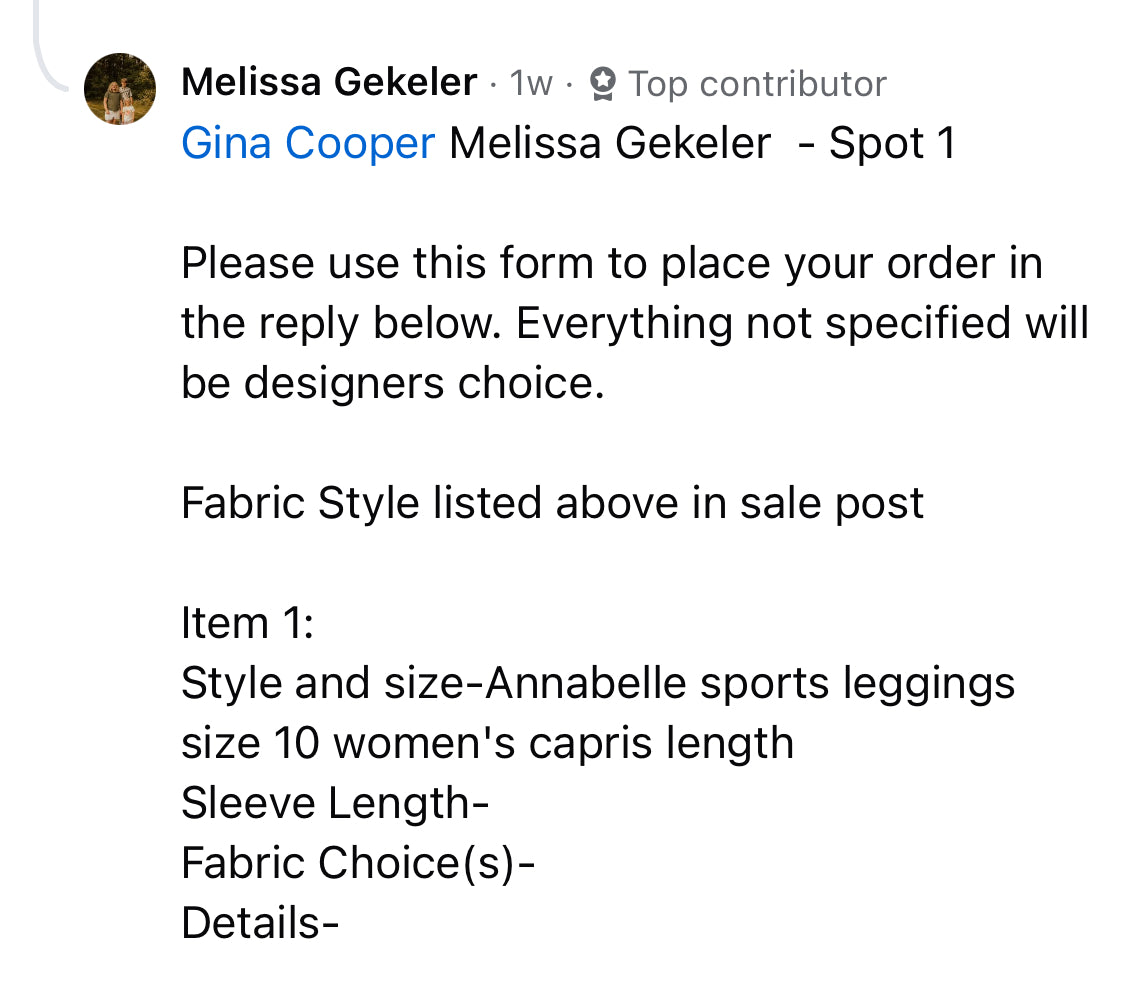Open the Gina Cooper mention link
This screenshot has height=993, width=1128.
[x=308, y=144]
